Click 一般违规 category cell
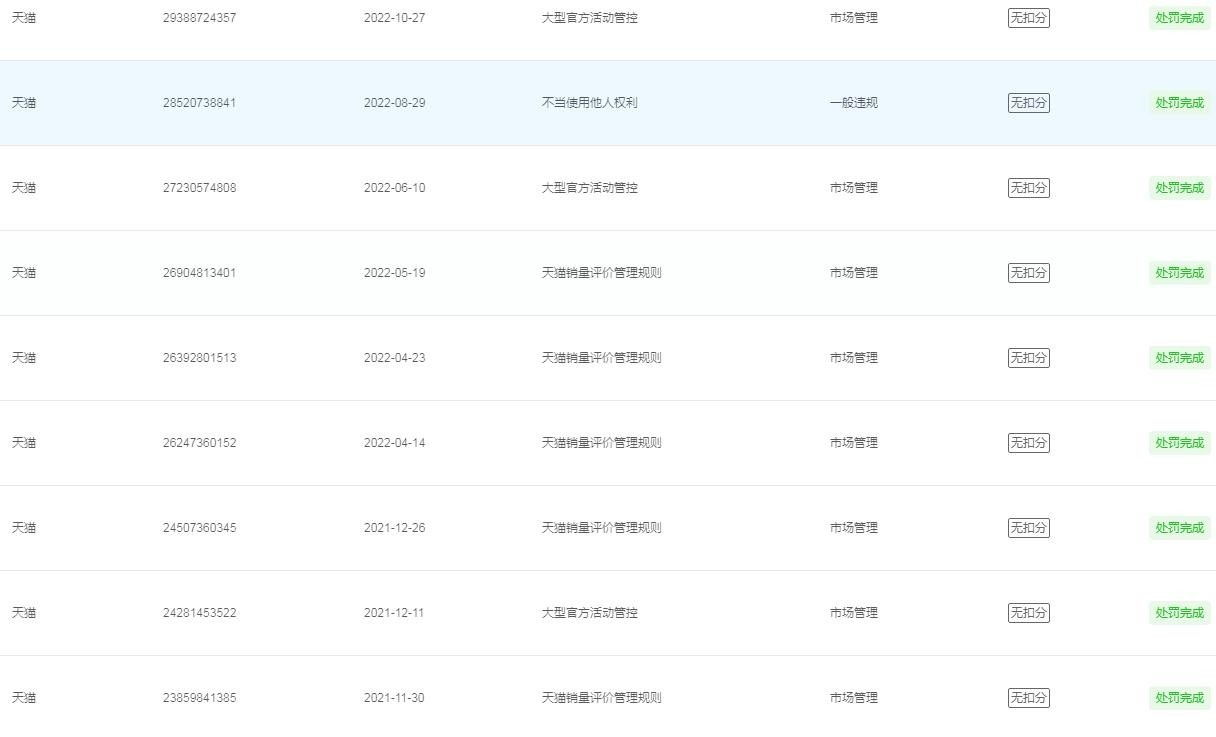Image resolution: width=1216 pixels, height=737 pixels. click(x=854, y=103)
